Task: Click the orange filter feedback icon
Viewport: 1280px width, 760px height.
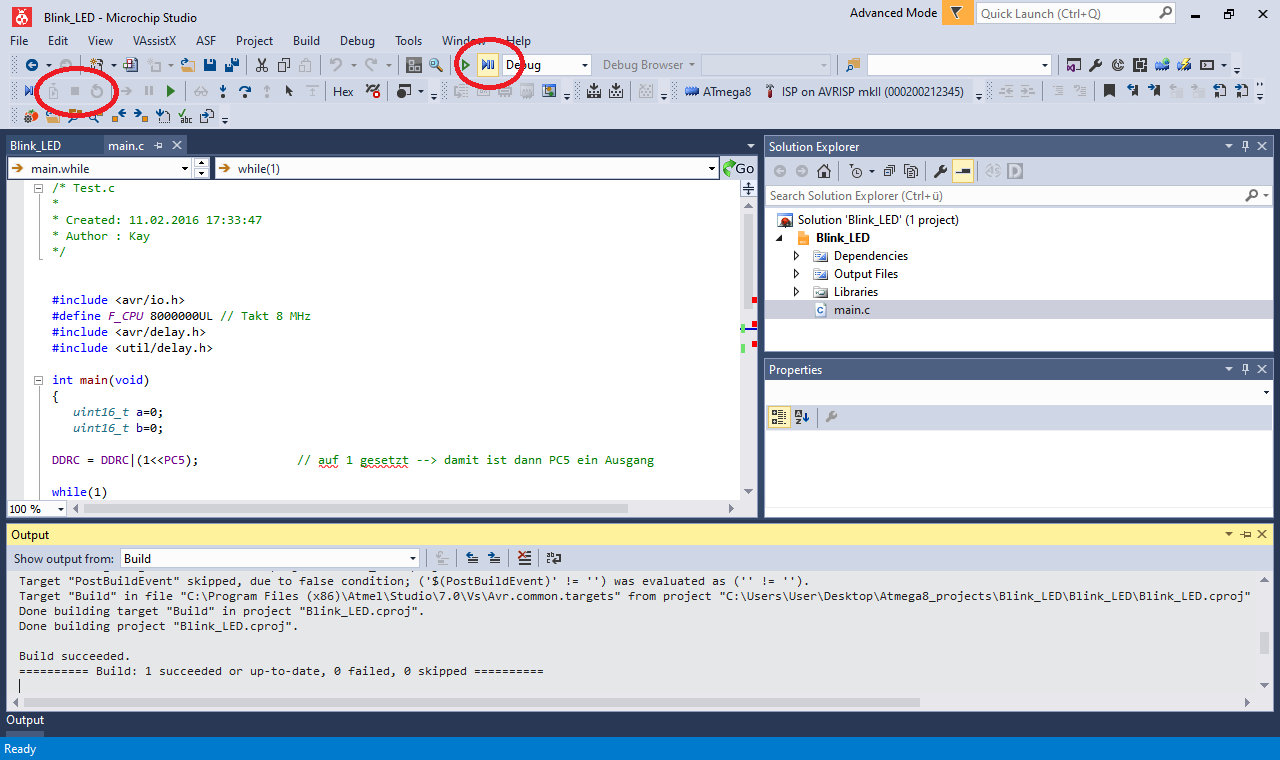Action: (x=958, y=13)
